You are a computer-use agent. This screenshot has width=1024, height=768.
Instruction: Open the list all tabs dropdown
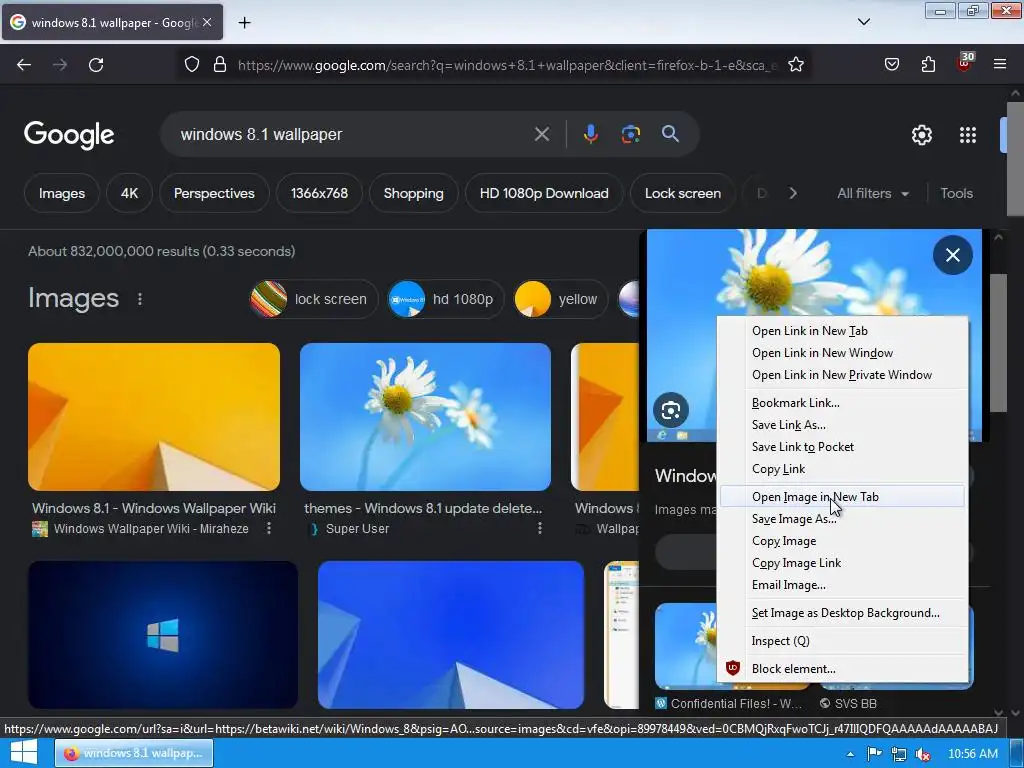coord(863,22)
